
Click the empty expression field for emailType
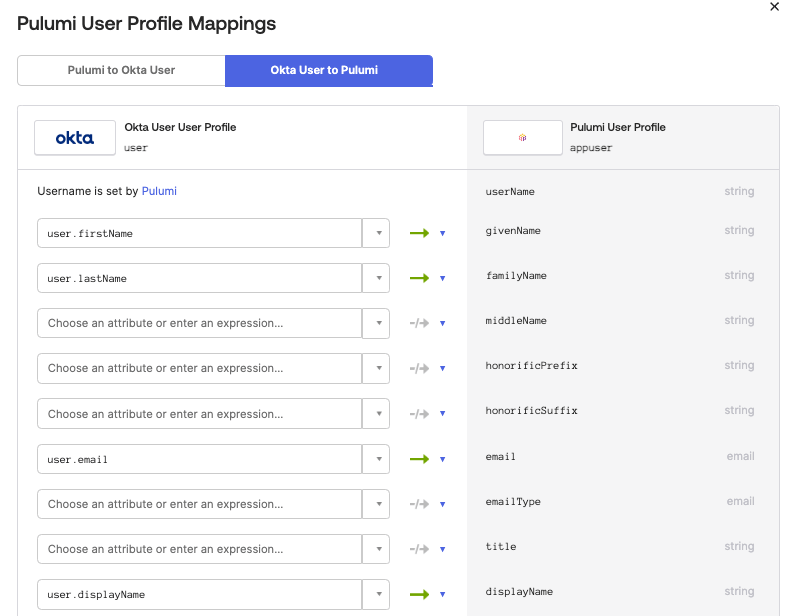coord(199,504)
